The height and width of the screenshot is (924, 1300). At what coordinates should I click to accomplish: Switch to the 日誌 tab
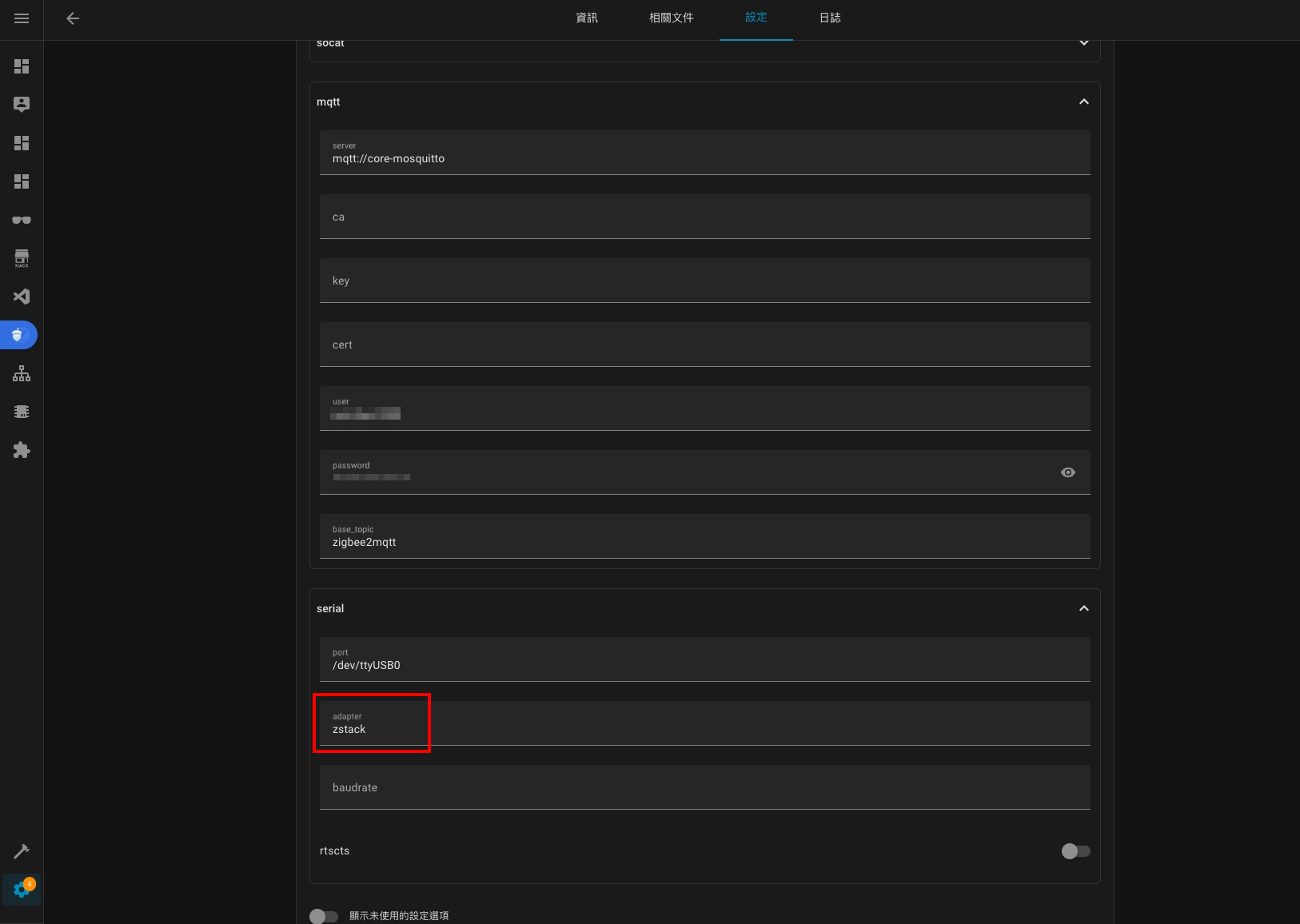coord(830,18)
